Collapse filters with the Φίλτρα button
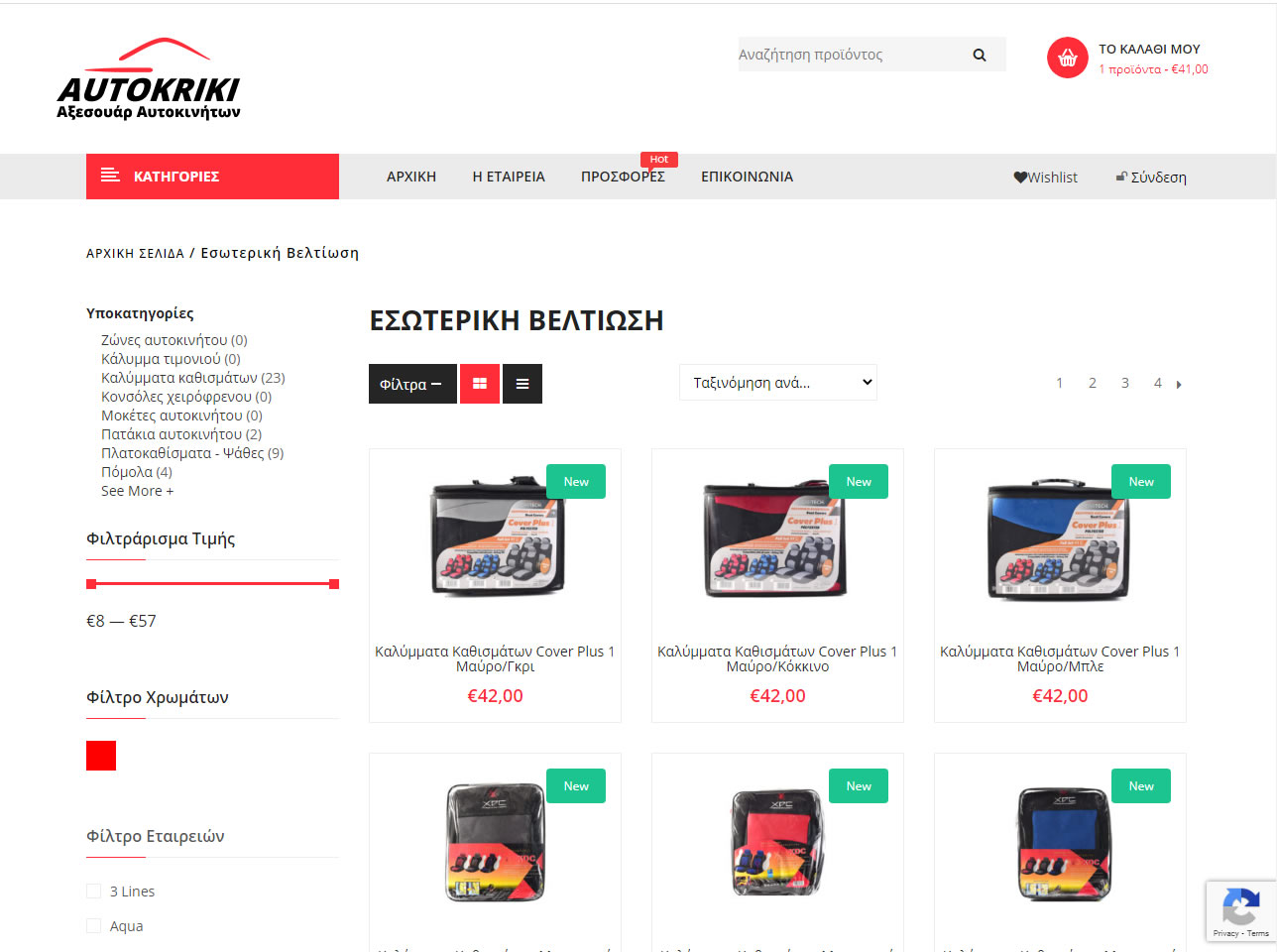Image resolution: width=1277 pixels, height=952 pixels. (x=412, y=384)
